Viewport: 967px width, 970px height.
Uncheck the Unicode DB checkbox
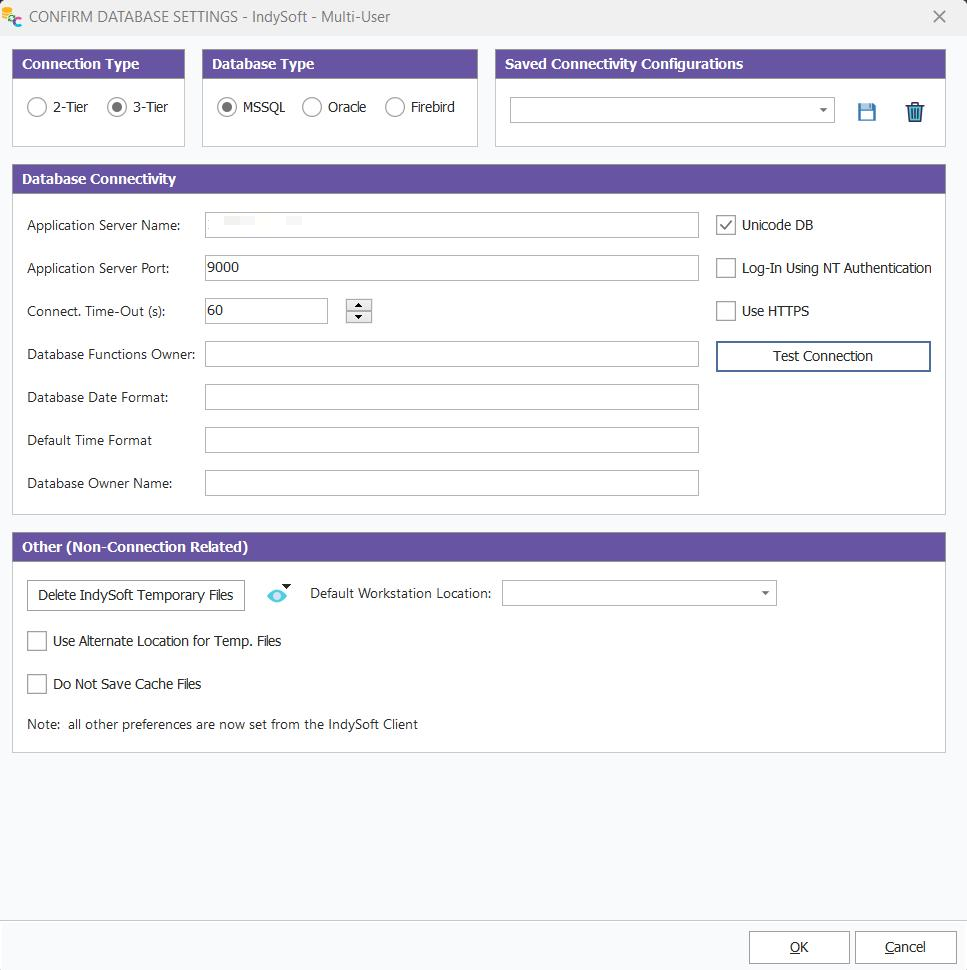[x=726, y=225]
